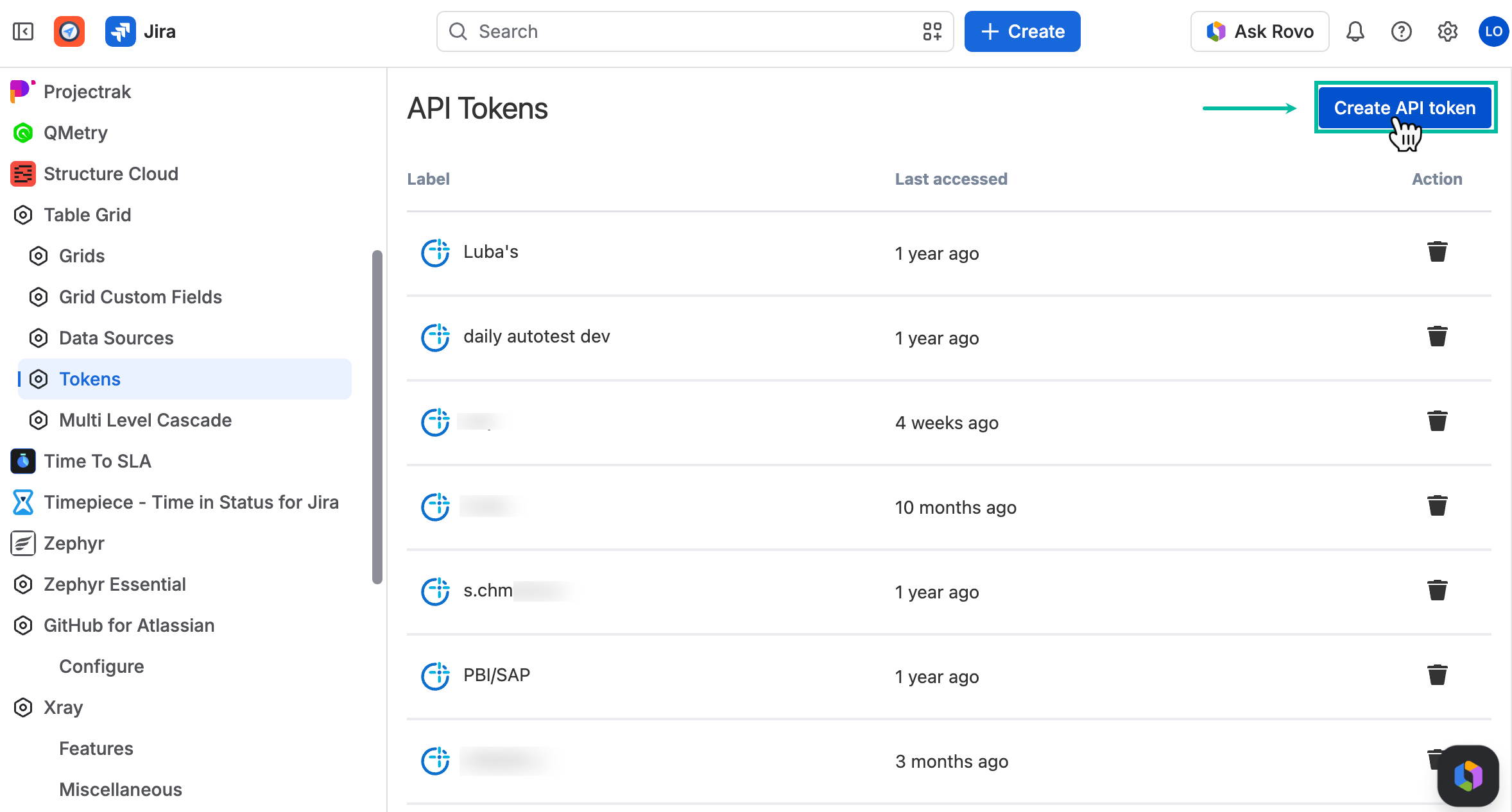Click the Last accessed column header

tap(951, 179)
